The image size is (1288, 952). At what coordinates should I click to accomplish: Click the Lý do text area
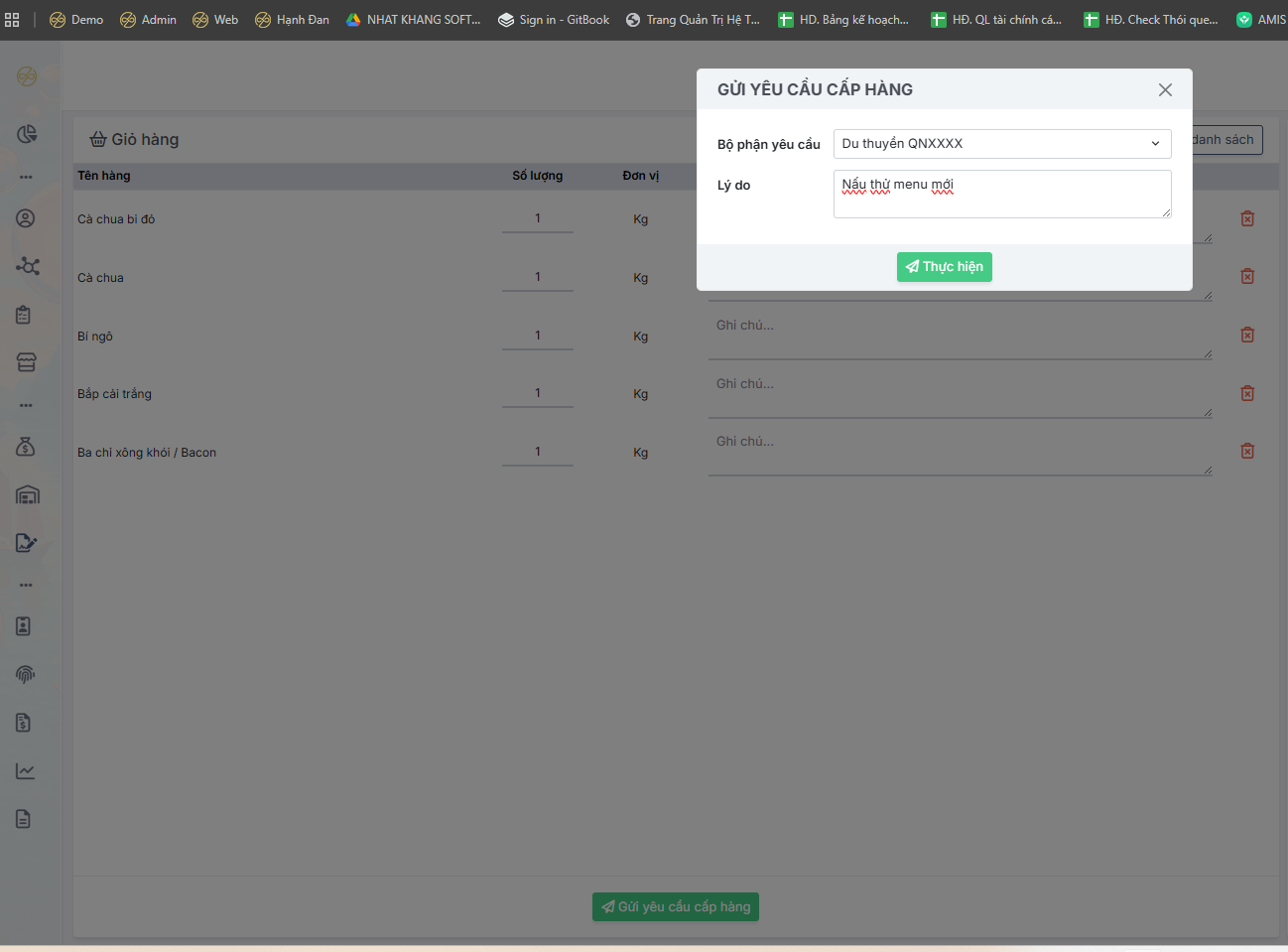(1001, 194)
